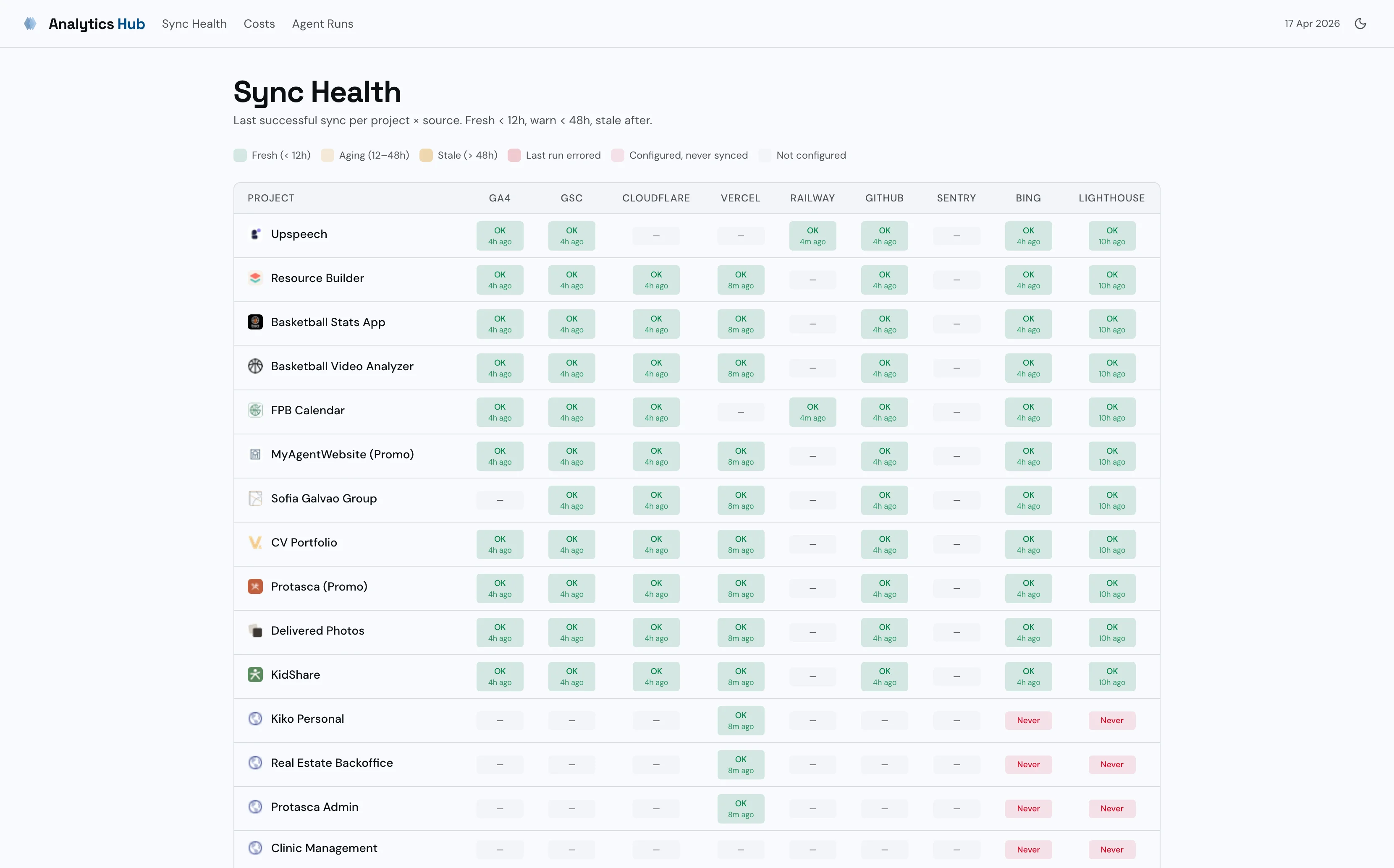This screenshot has height=868, width=1394.
Task: Click the Basketball Stats App project icon
Action: (255, 322)
